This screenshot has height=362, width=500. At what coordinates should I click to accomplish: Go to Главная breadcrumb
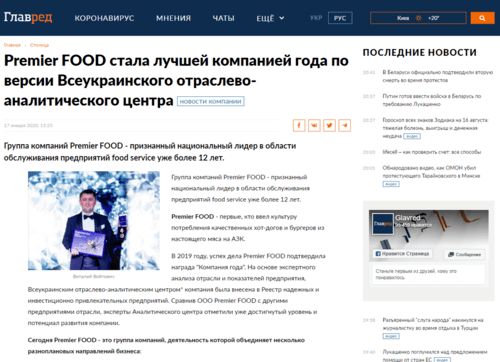tap(12, 45)
